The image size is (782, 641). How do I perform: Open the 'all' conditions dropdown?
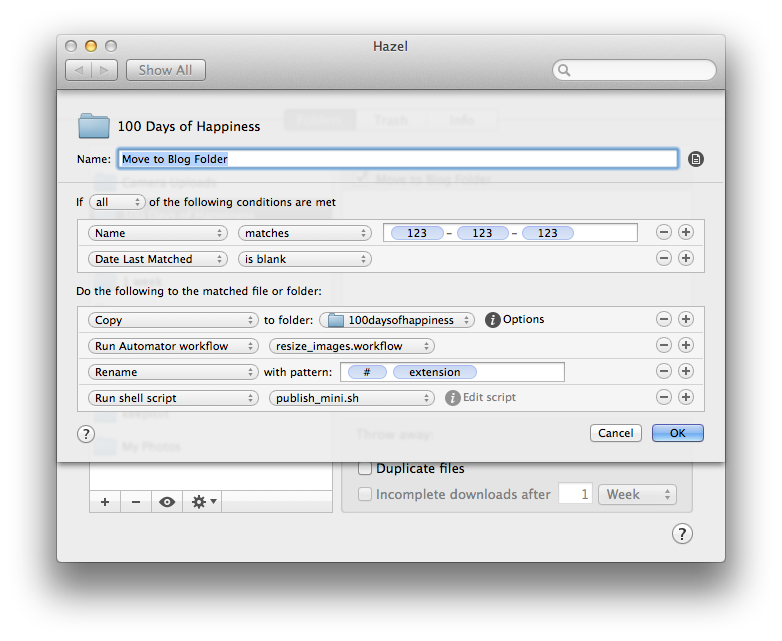(117, 202)
